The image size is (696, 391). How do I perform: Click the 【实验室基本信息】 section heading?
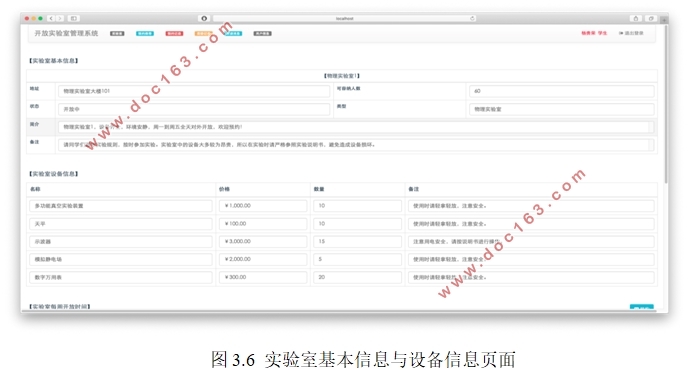pos(54,61)
